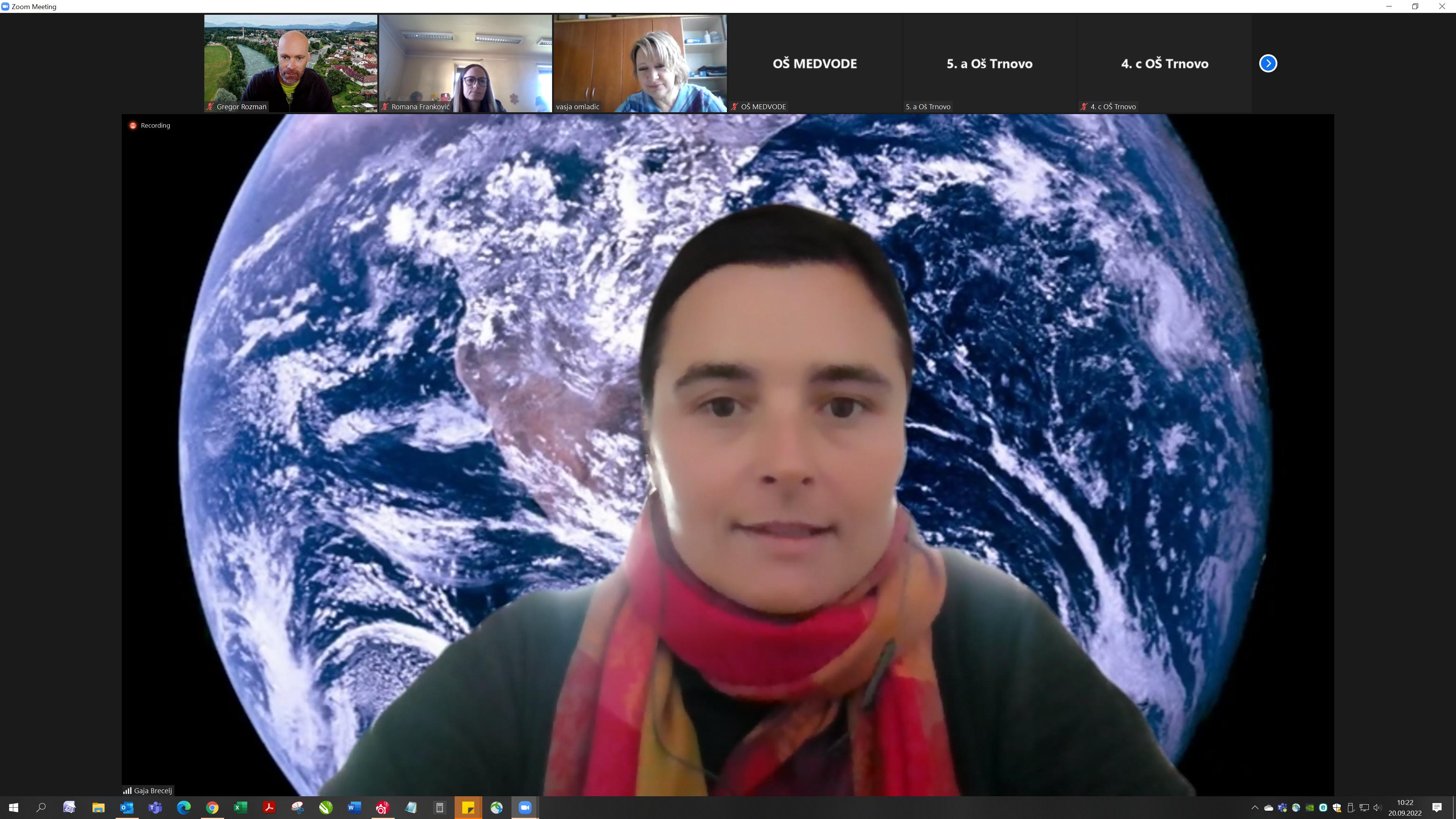Click Romana Franković's muted microphone icon

tap(385, 107)
